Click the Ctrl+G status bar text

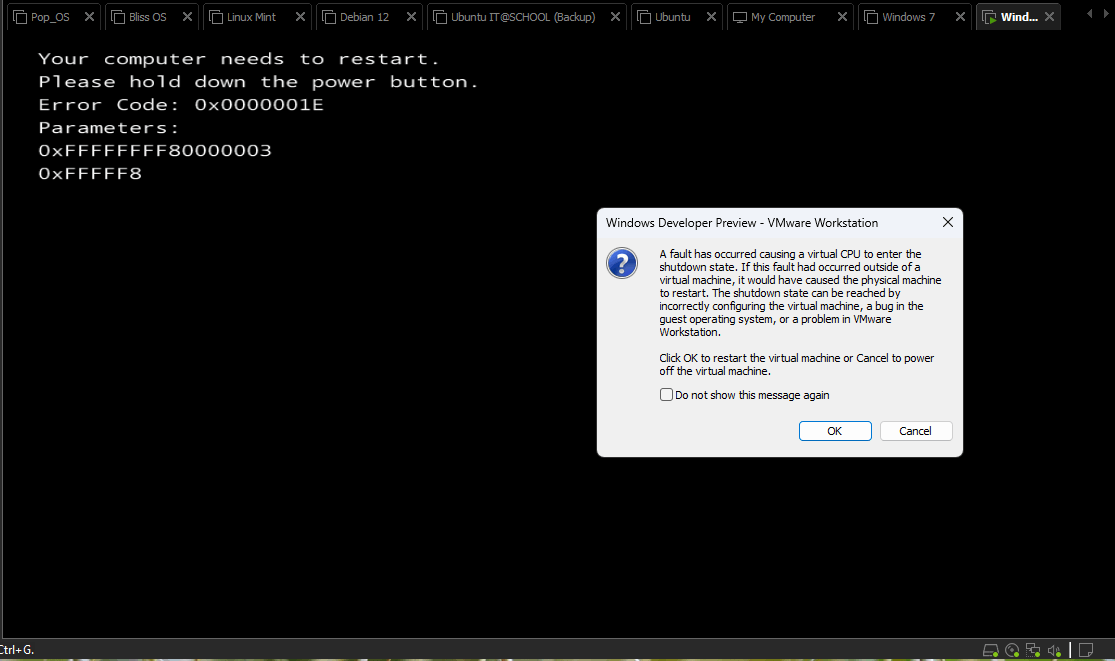click(x=14, y=650)
